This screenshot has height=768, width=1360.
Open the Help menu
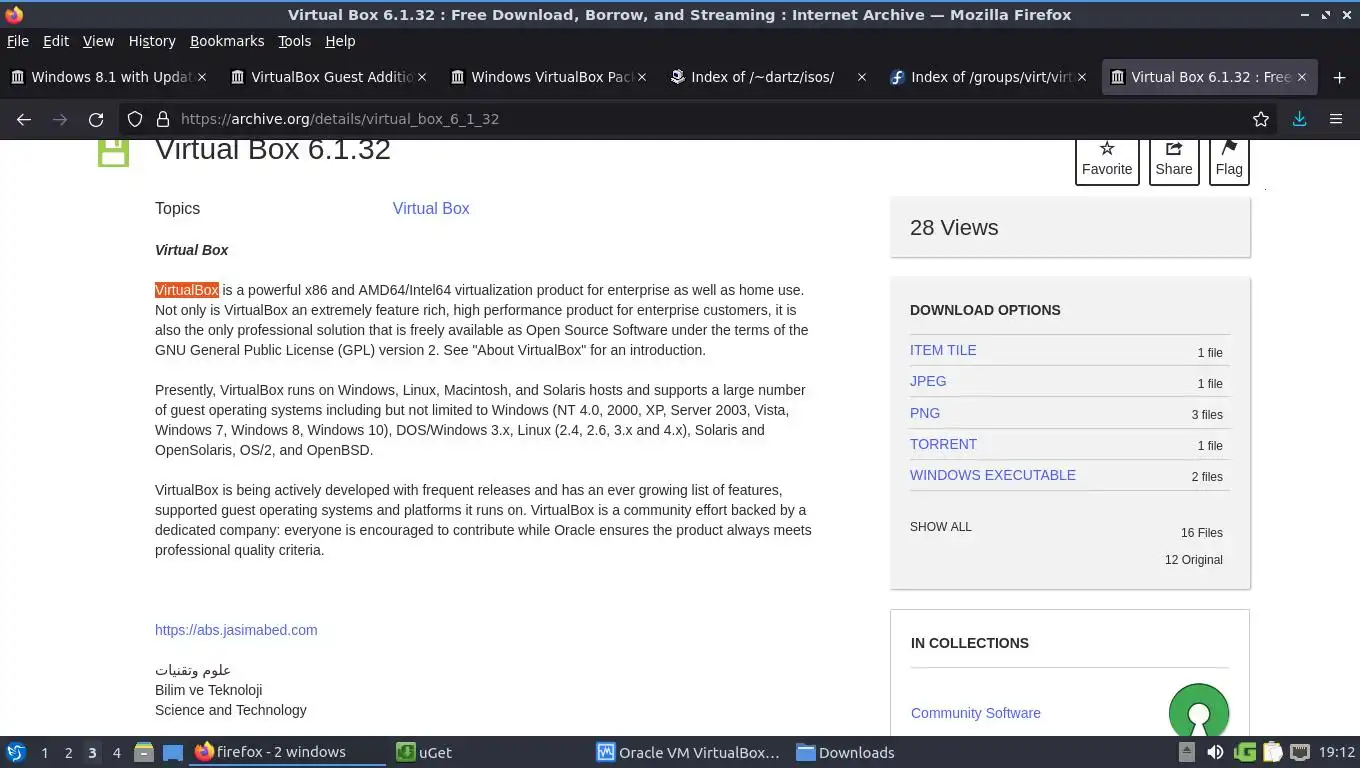tap(340, 41)
